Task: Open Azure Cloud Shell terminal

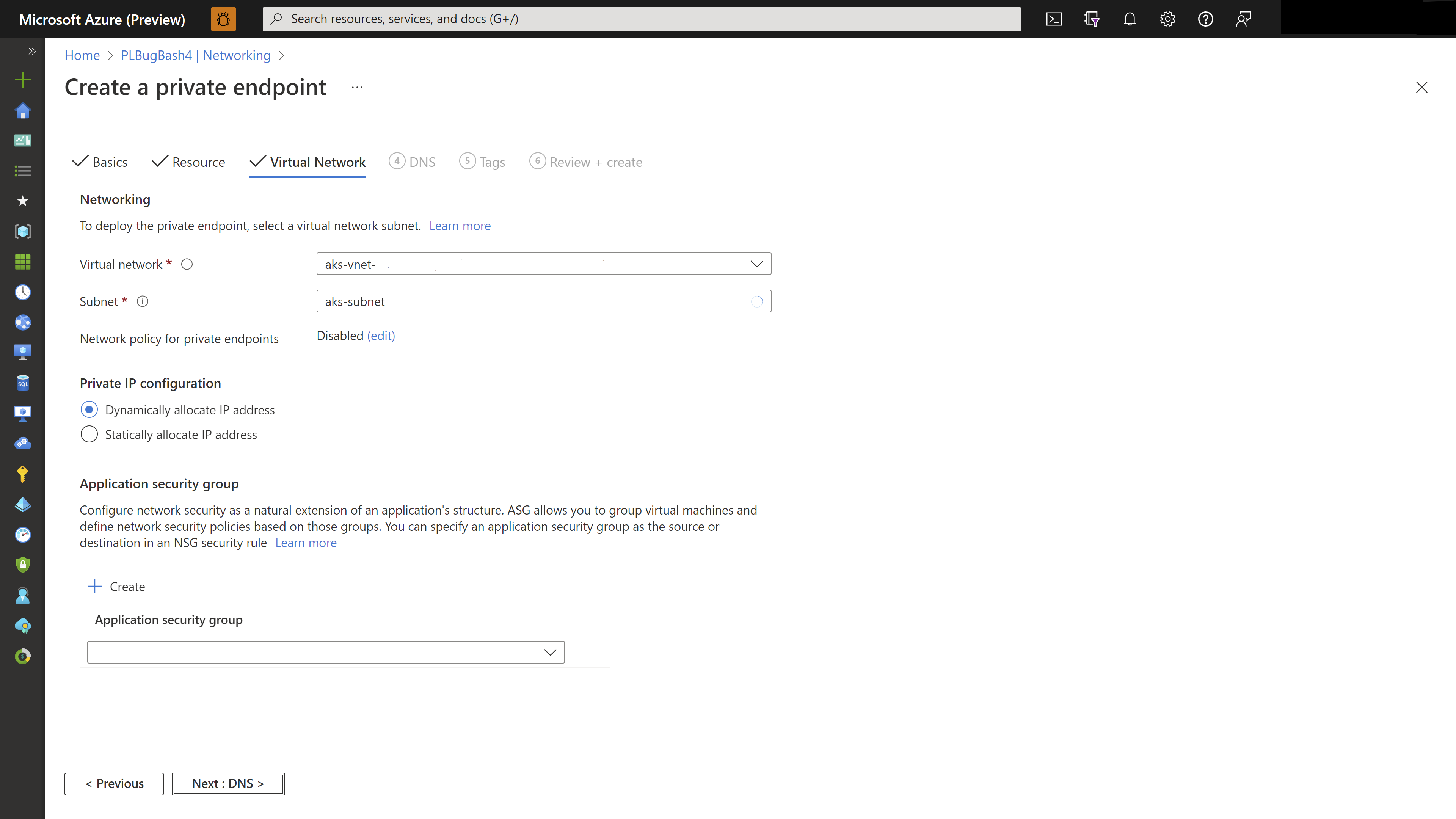Action: point(1054,19)
